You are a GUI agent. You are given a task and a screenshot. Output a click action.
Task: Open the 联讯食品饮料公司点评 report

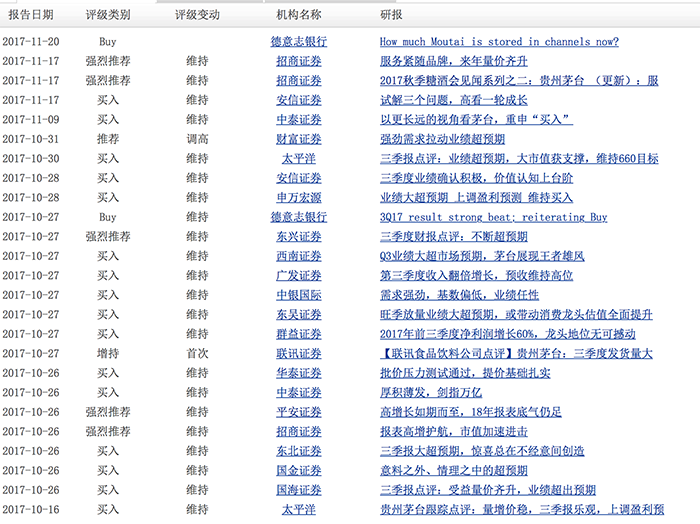[516, 353]
